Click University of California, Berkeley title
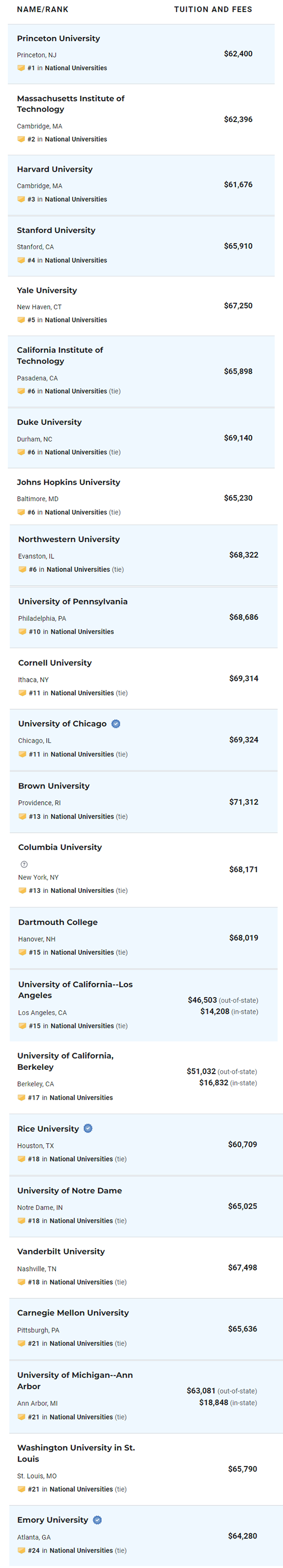The image size is (283, 1568). click(x=65, y=1061)
